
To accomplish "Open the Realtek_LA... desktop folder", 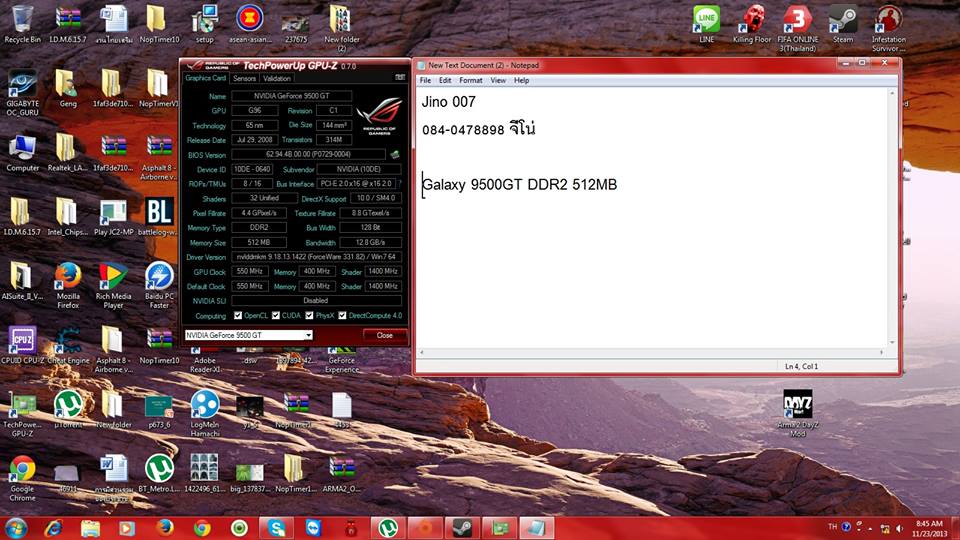I will click(x=68, y=153).
